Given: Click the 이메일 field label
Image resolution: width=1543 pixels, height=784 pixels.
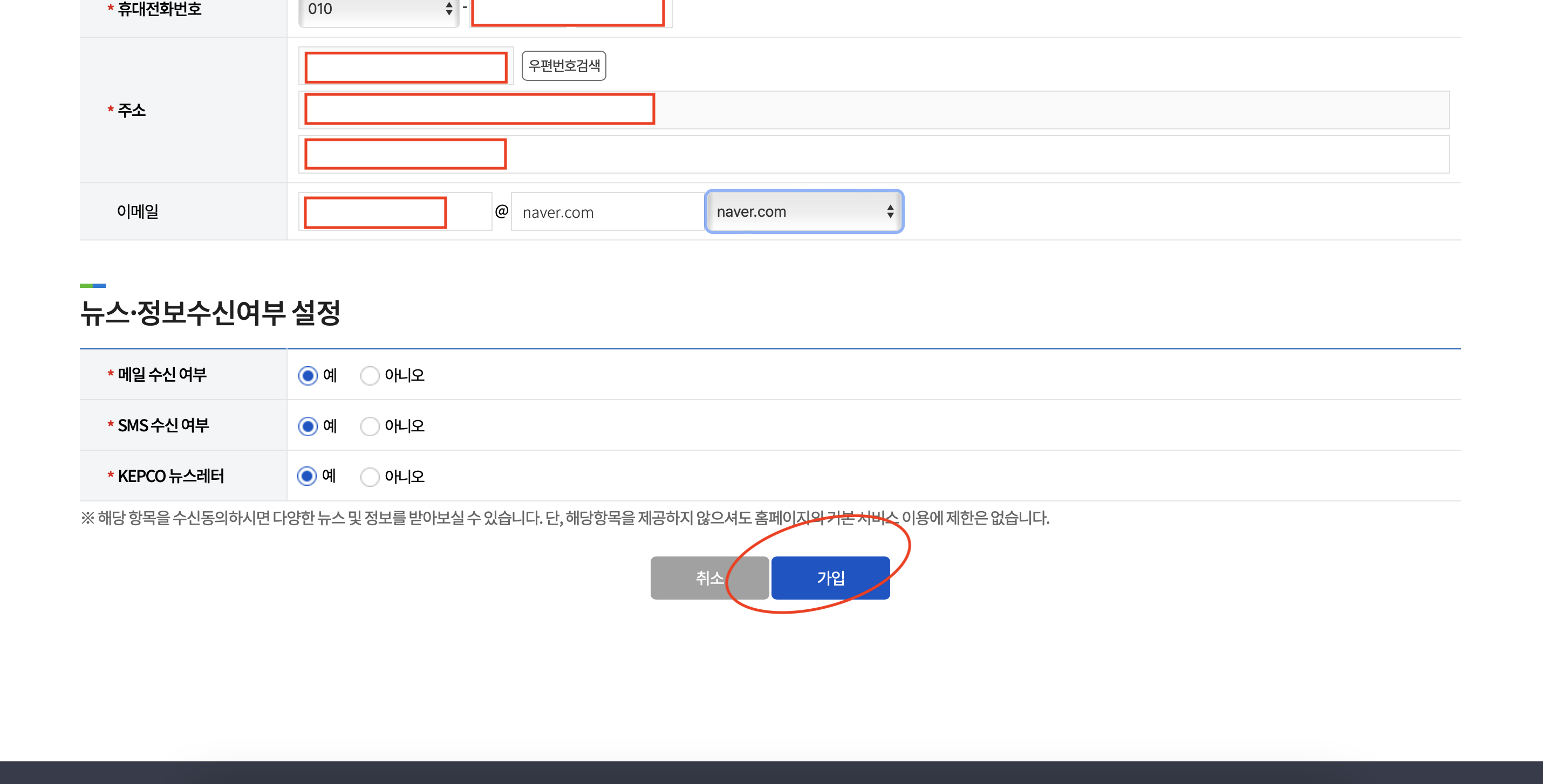Looking at the screenshot, I should 138,211.
